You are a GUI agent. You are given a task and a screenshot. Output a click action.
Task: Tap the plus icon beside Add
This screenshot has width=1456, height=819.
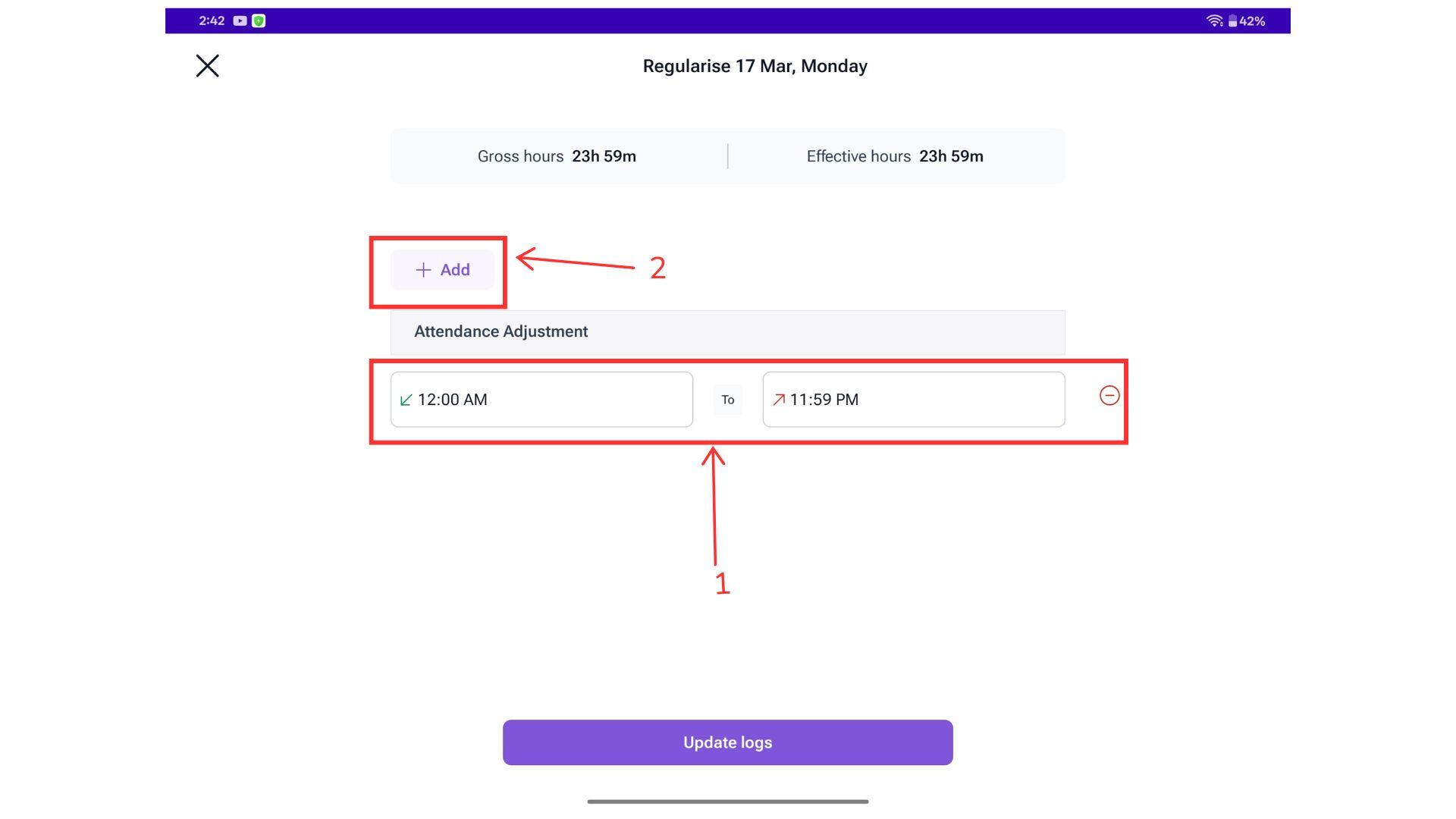point(423,270)
